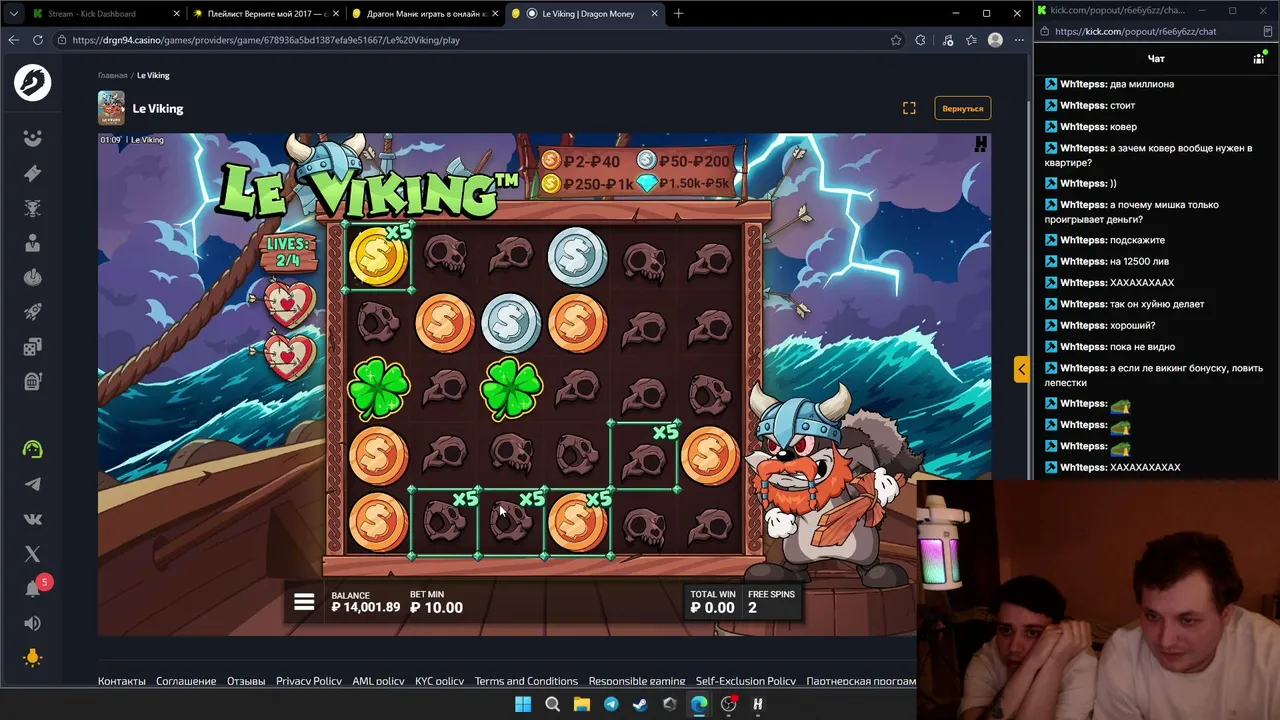The image size is (1280, 720).
Task: Open the tab search dropdown arrow
Action: (x=13, y=14)
